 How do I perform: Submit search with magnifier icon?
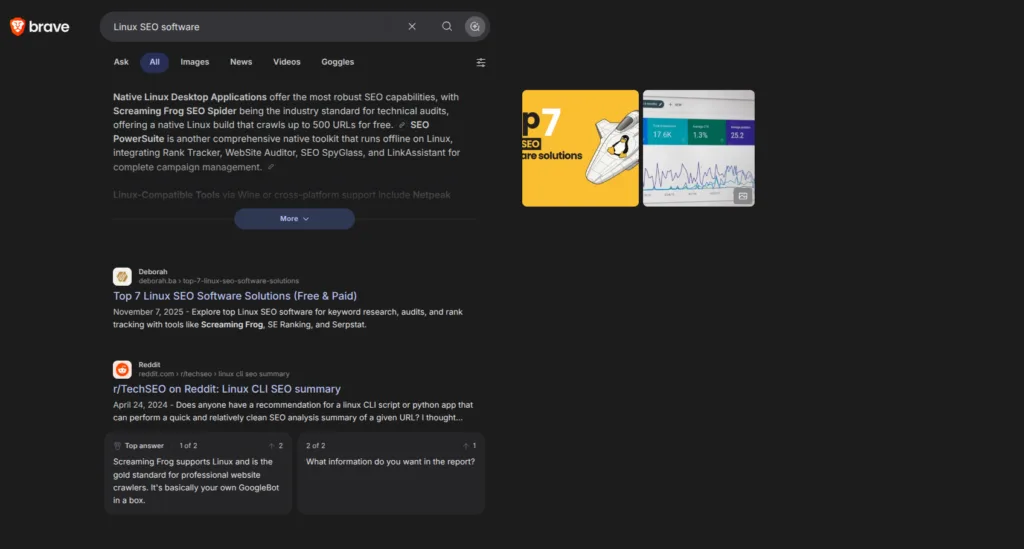tap(447, 27)
